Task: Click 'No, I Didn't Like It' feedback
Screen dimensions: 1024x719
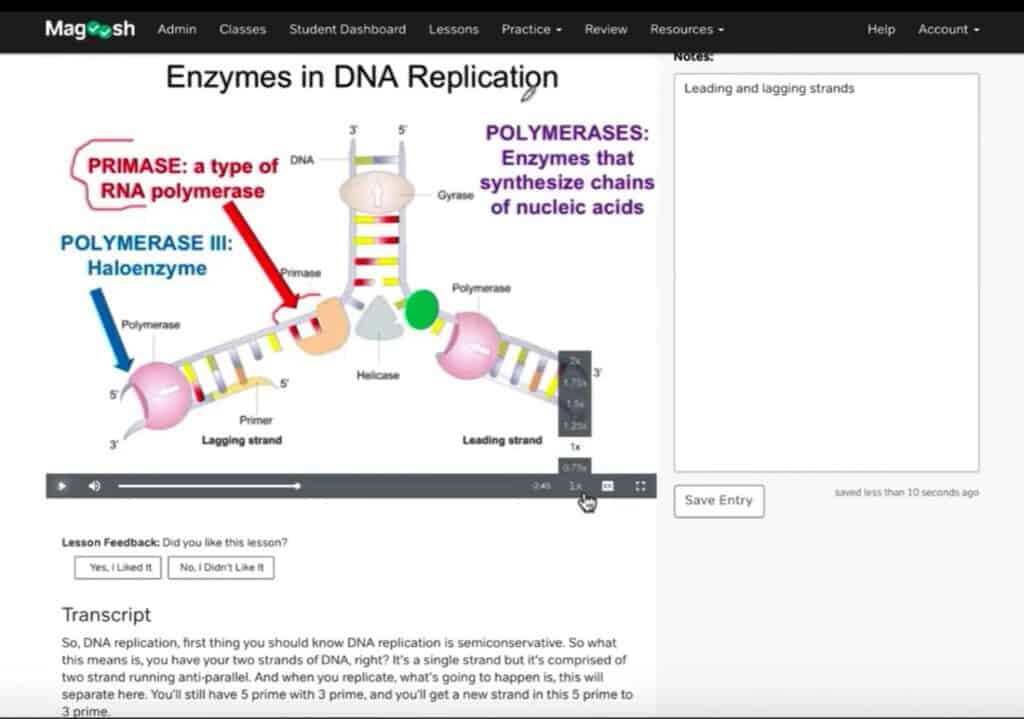Action: (x=220, y=567)
